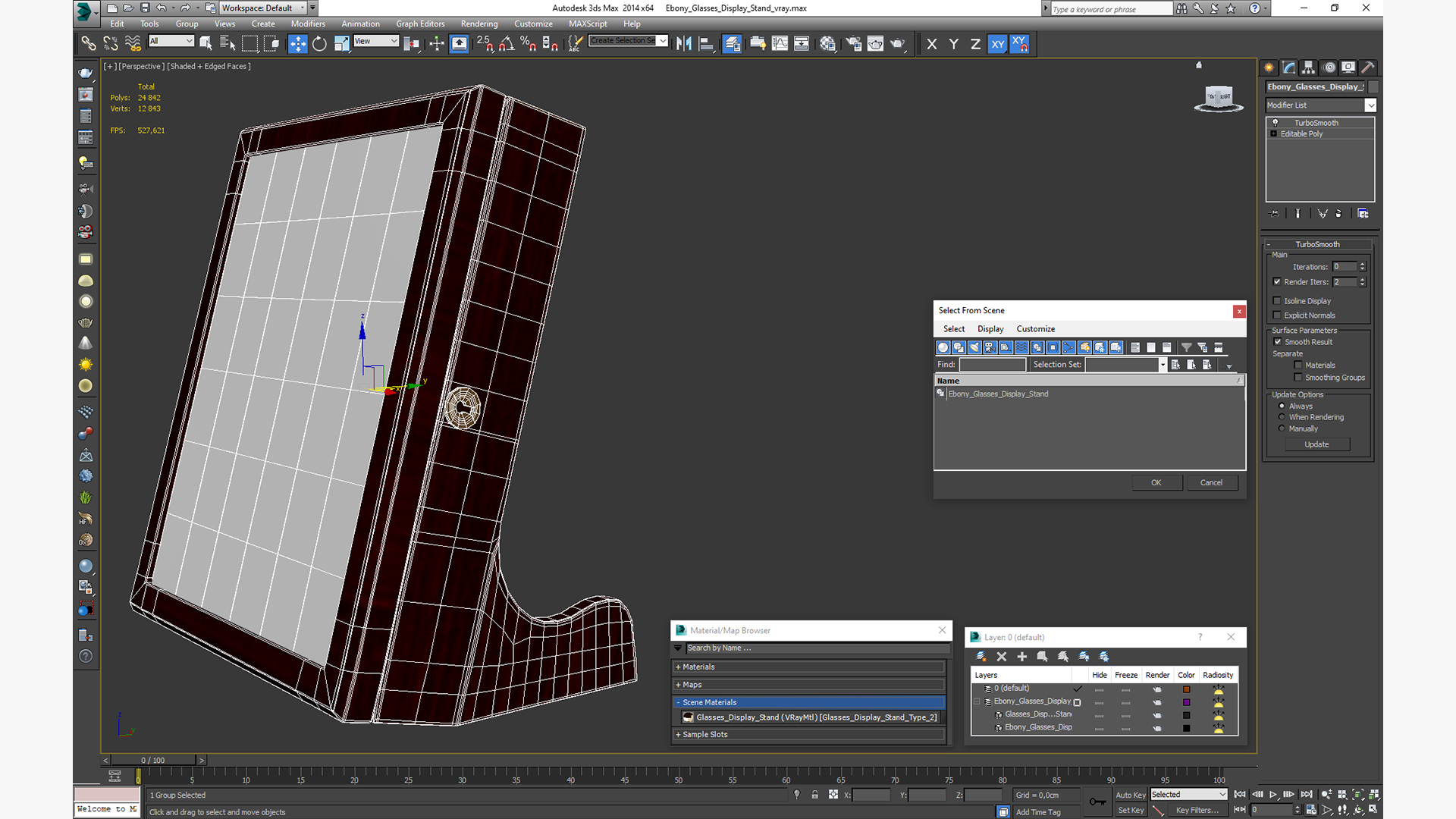Toggle the Percent Snap icon

point(529,44)
